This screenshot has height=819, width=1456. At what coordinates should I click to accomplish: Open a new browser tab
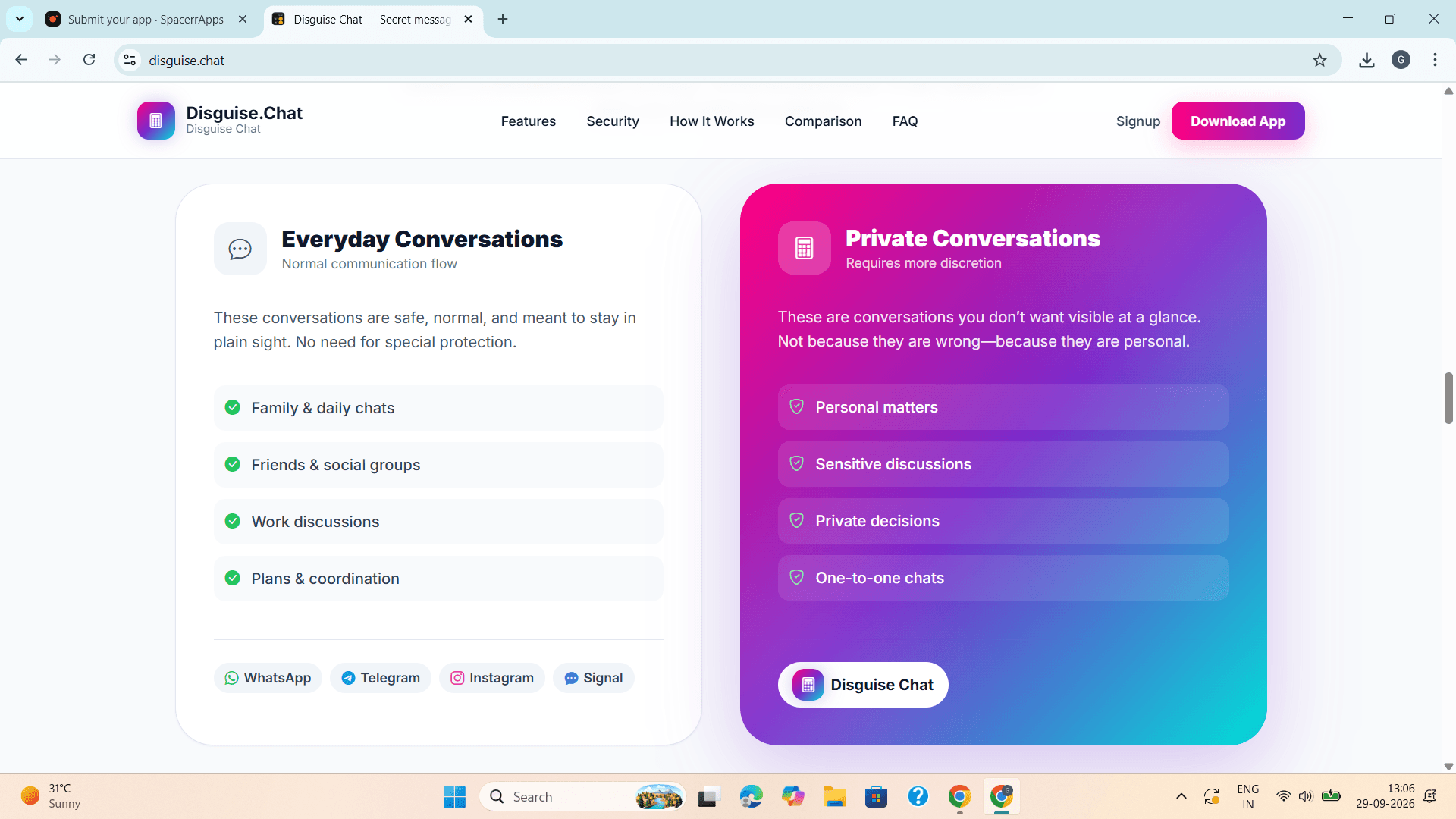coord(503,19)
